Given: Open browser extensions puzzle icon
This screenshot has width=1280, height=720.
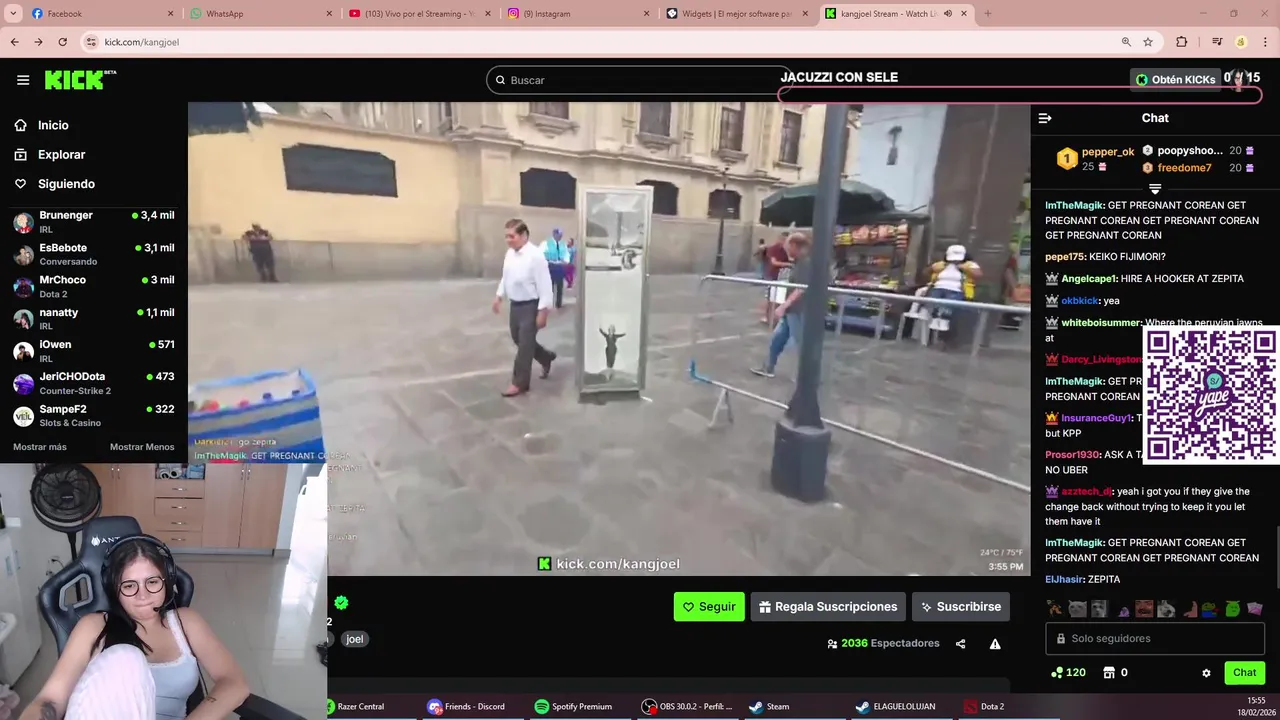Looking at the screenshot, I should tap(1182, 42).
